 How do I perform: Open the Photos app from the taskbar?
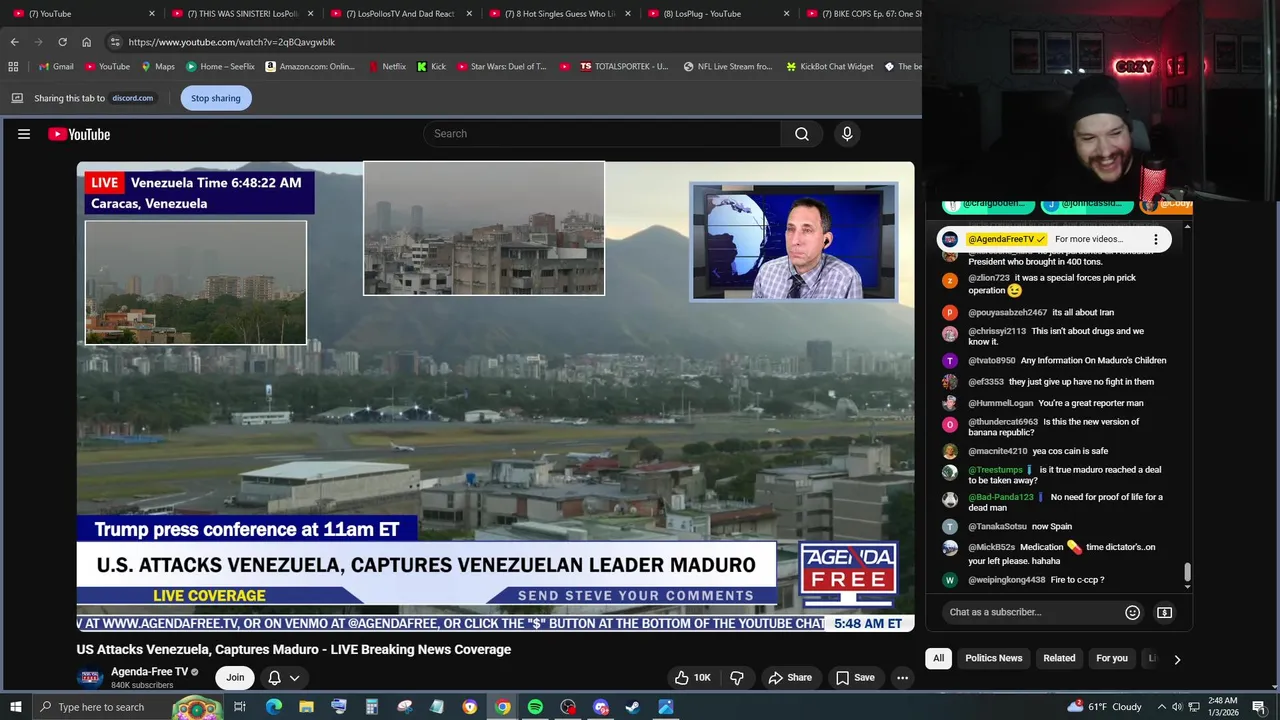666,707
